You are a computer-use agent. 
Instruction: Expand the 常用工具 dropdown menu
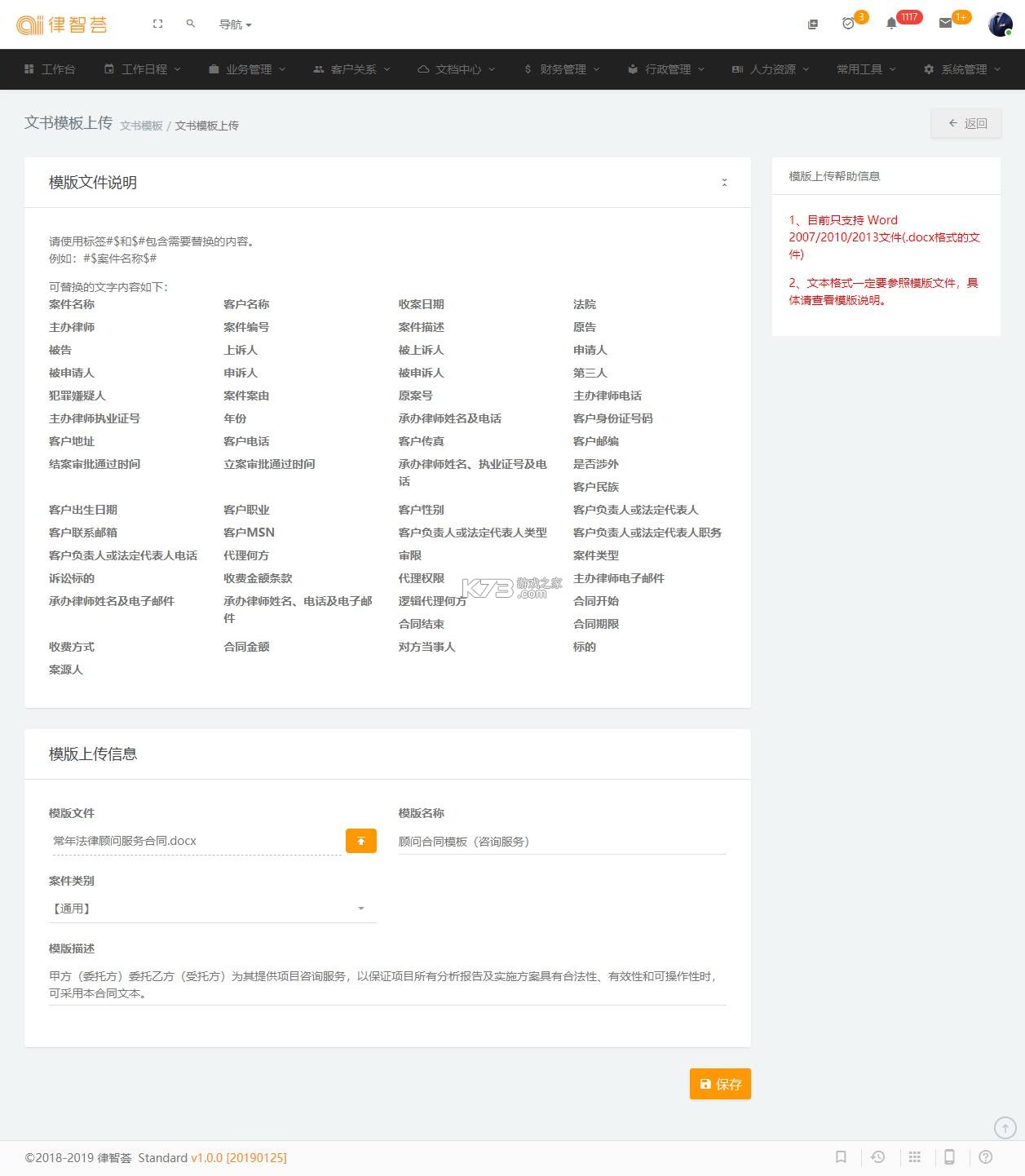(x=866, y=69)
